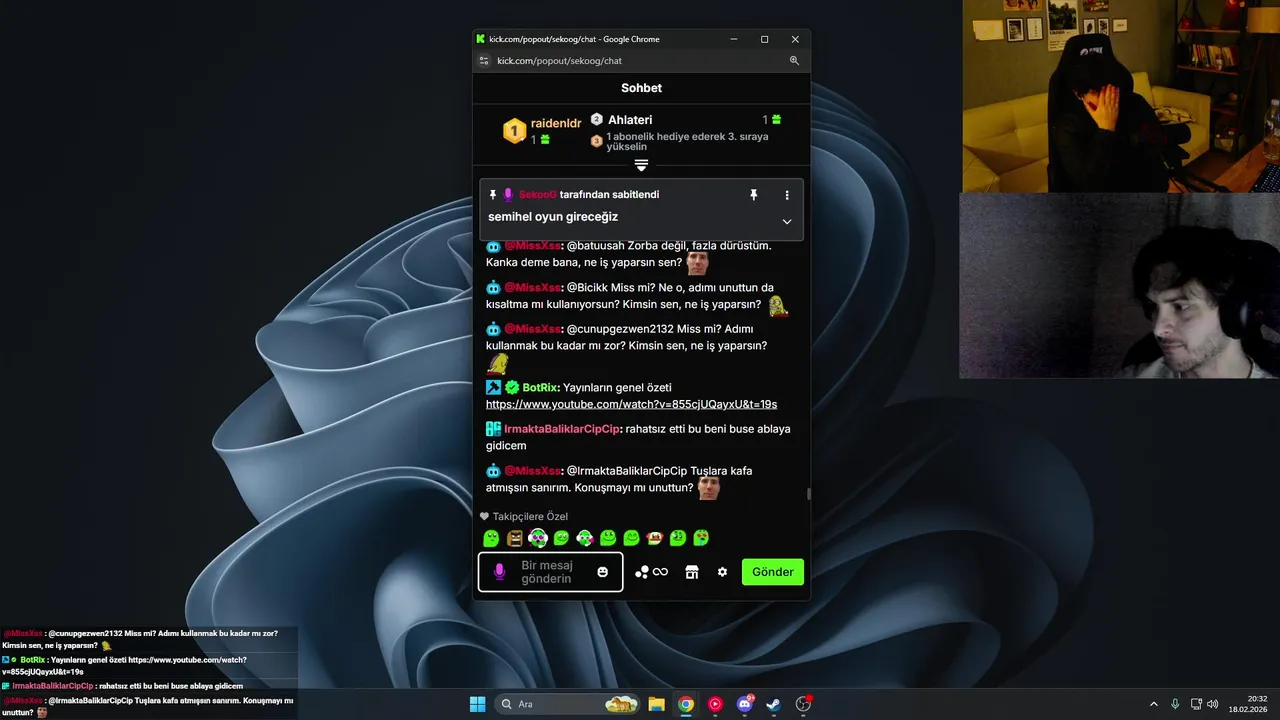1280x720 pixels.
Task: Insert the smirking green blob emote
Action: point(561,538)
